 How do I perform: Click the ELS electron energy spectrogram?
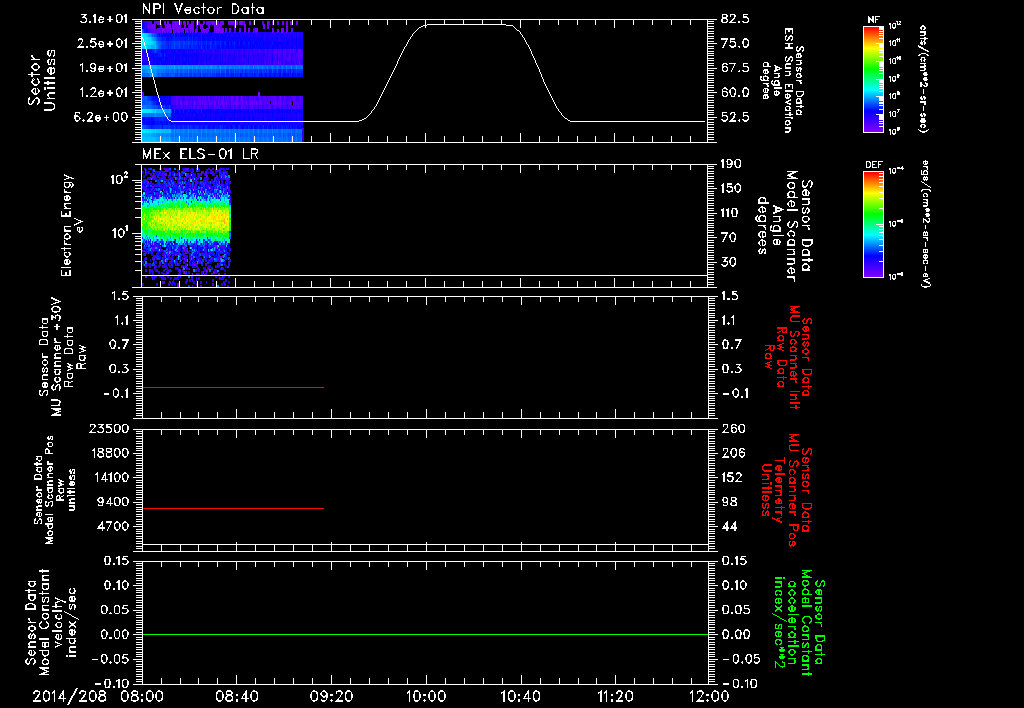click(x=186, y=227)
